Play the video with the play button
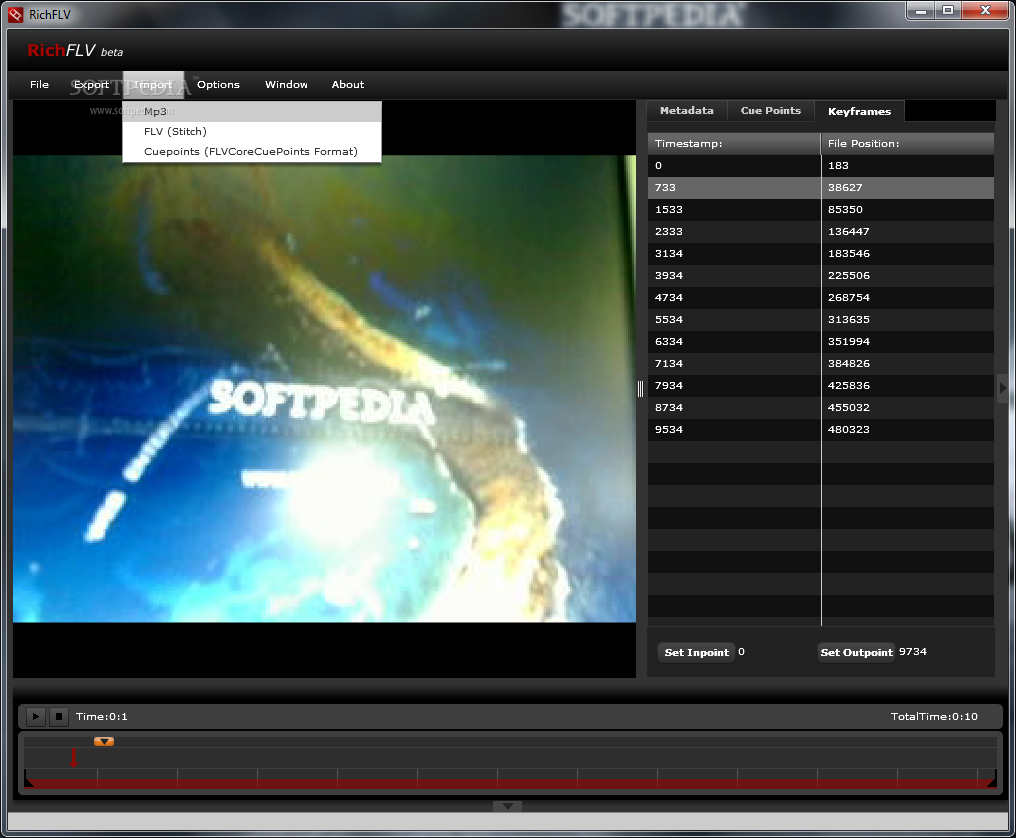1016x838 pixels. 36,716
